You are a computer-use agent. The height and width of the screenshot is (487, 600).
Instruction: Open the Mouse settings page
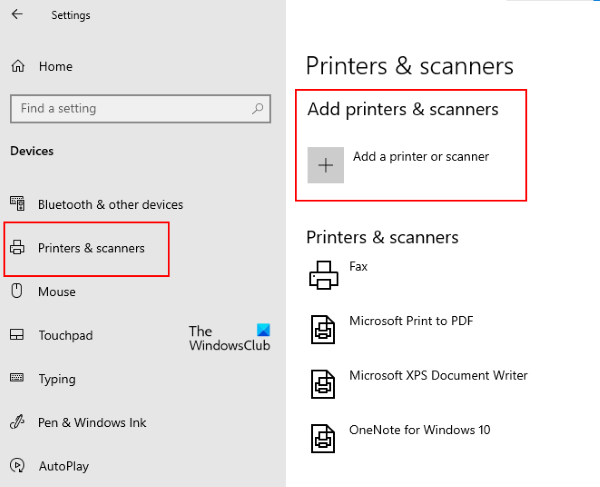click(57, 292)
